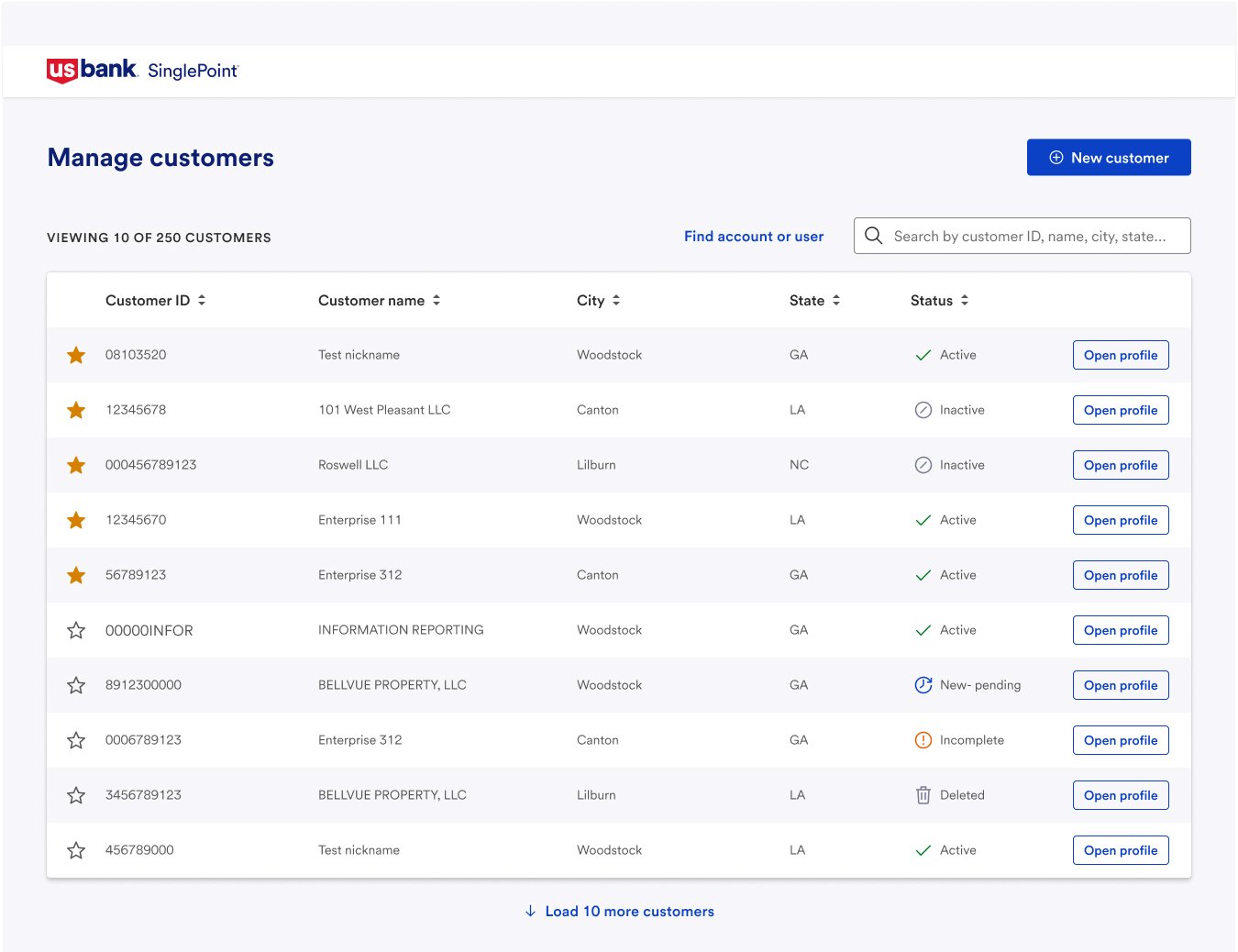This screenshot has height=952, width=1238.
Task: Click the New- pending status text
Action: coord(980,685)
